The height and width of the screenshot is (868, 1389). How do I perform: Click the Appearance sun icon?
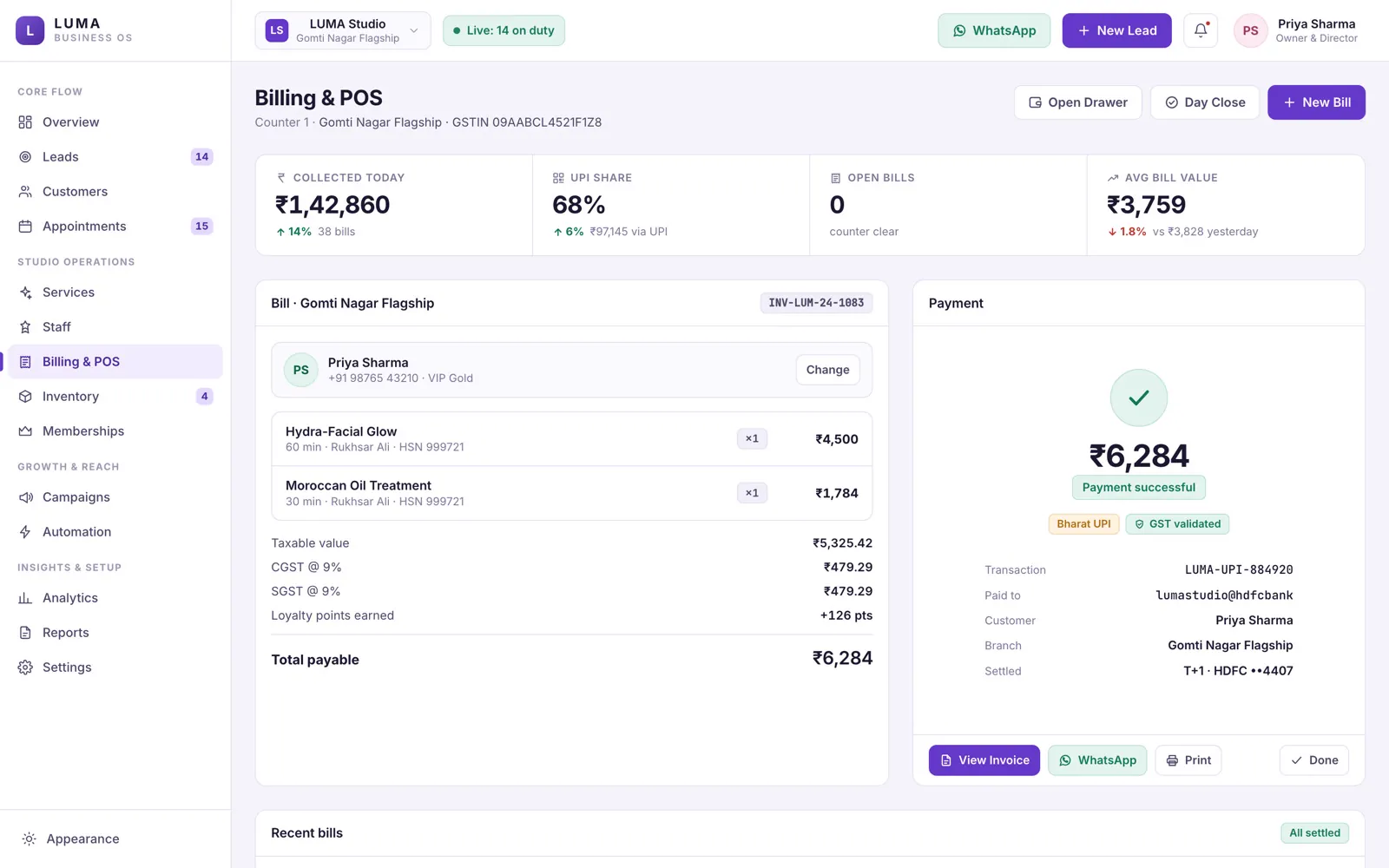click(29, 839)
